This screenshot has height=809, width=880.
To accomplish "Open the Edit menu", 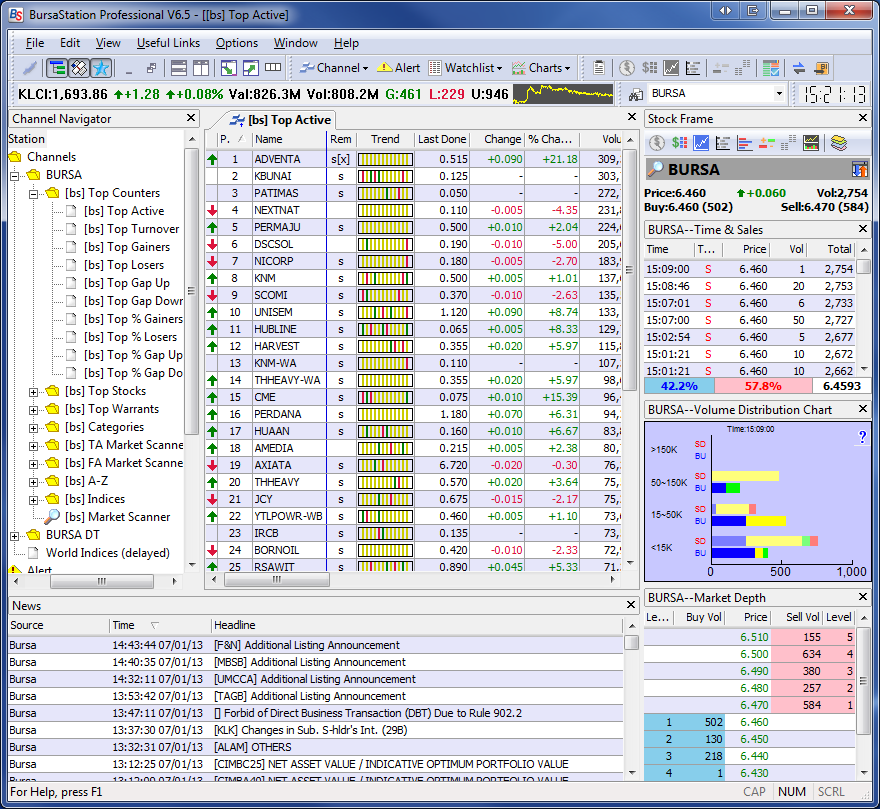I will coord(70,43).
